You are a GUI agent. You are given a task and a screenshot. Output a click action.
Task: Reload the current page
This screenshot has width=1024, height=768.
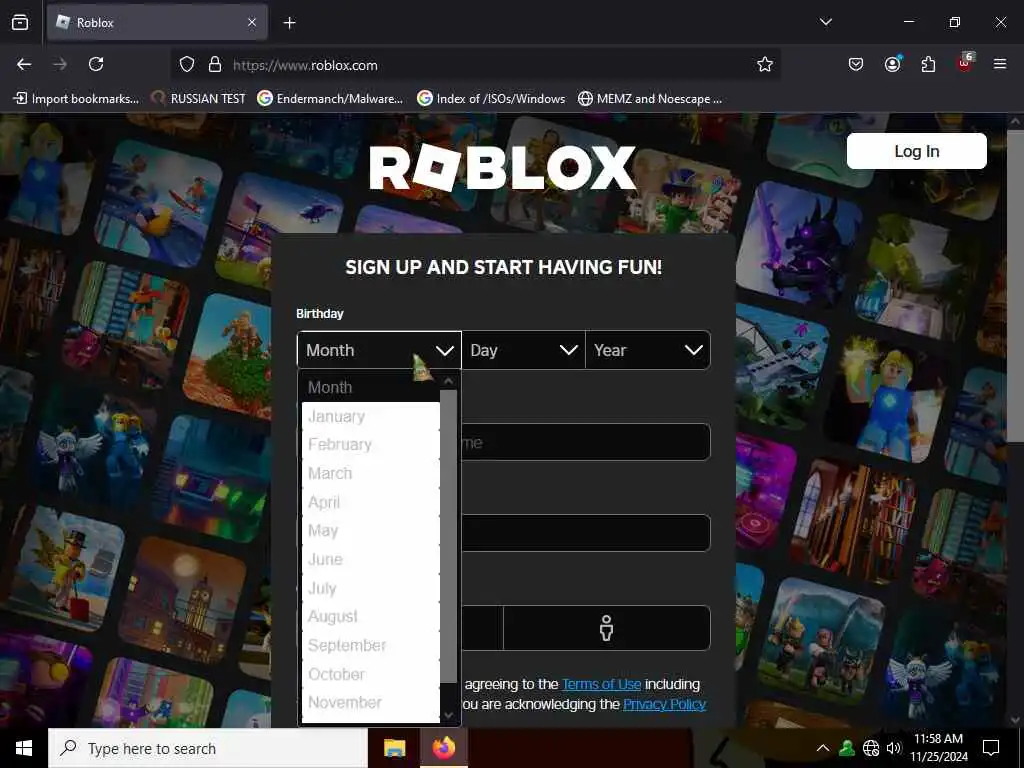pyautogui.click(x=96, y=64)
